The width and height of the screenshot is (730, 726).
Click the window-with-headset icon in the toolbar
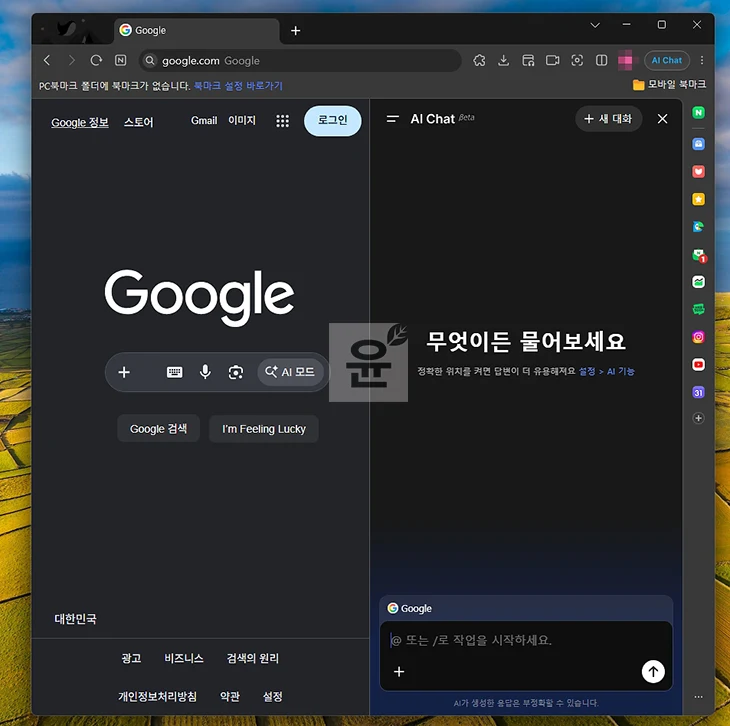coord(528,61)
